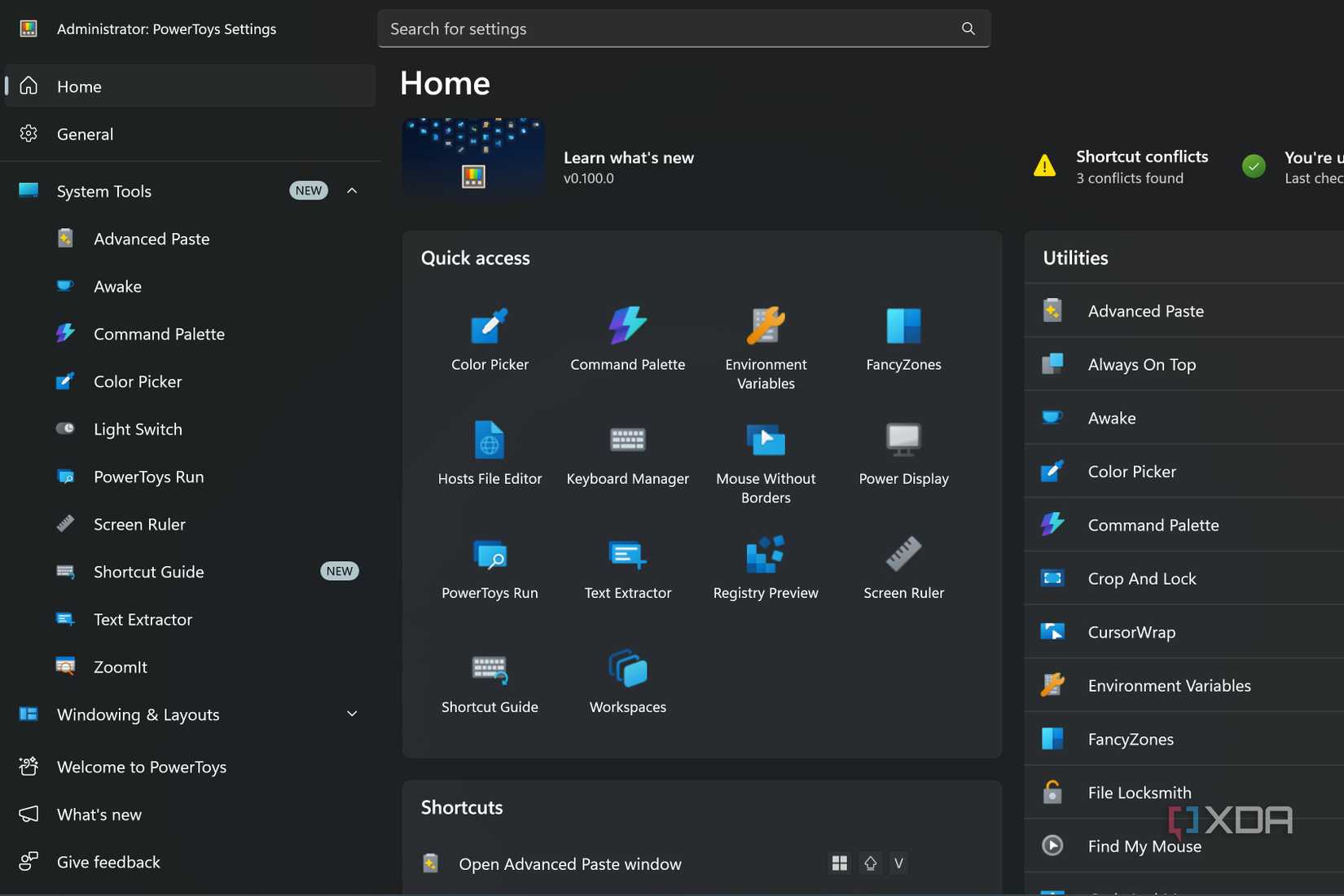Launch Command Palette tile in Quick access
Screen dimensions: 1344x896
click(627, 340)
